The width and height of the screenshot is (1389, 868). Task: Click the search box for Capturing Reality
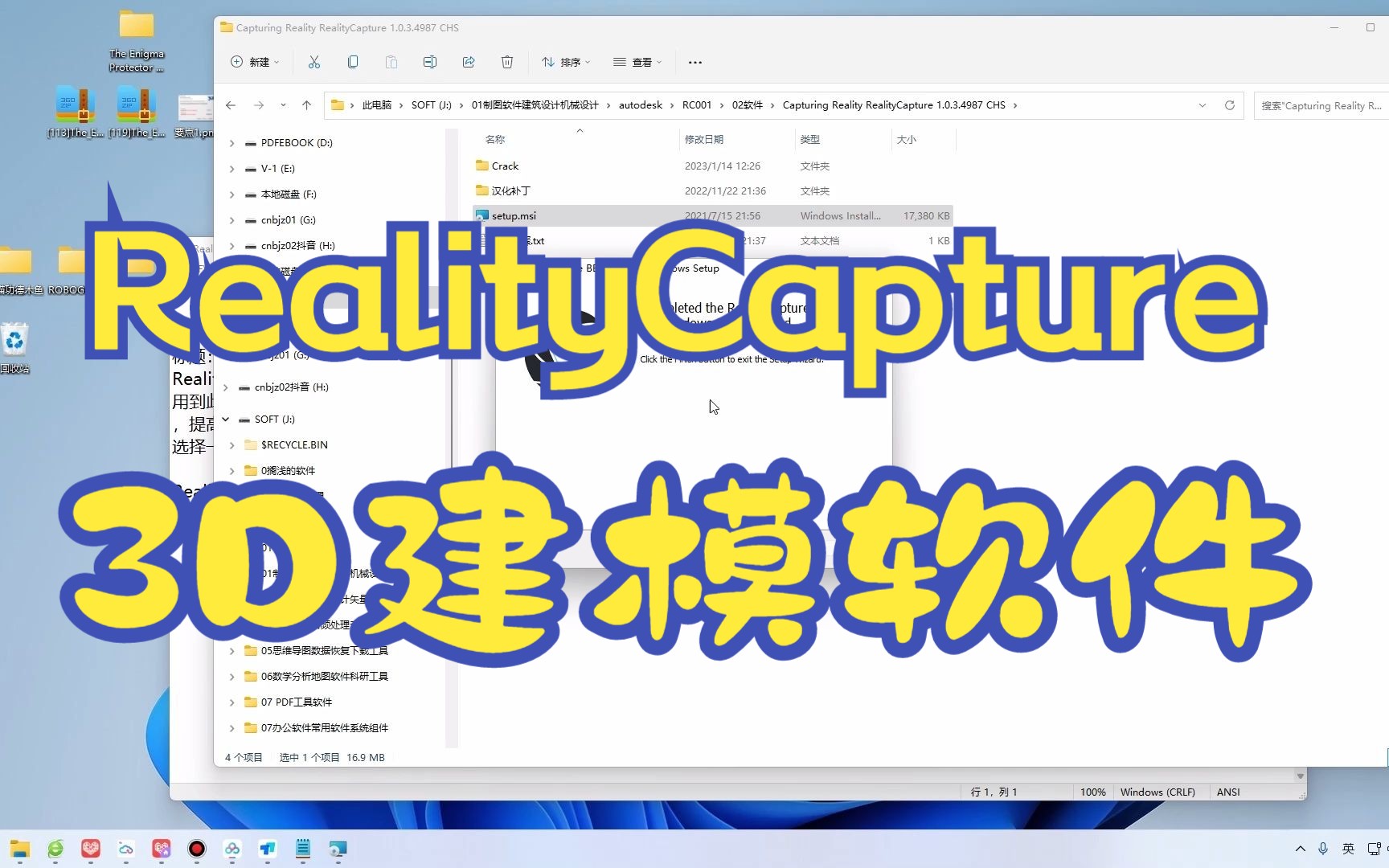(x=1321, y=105)
